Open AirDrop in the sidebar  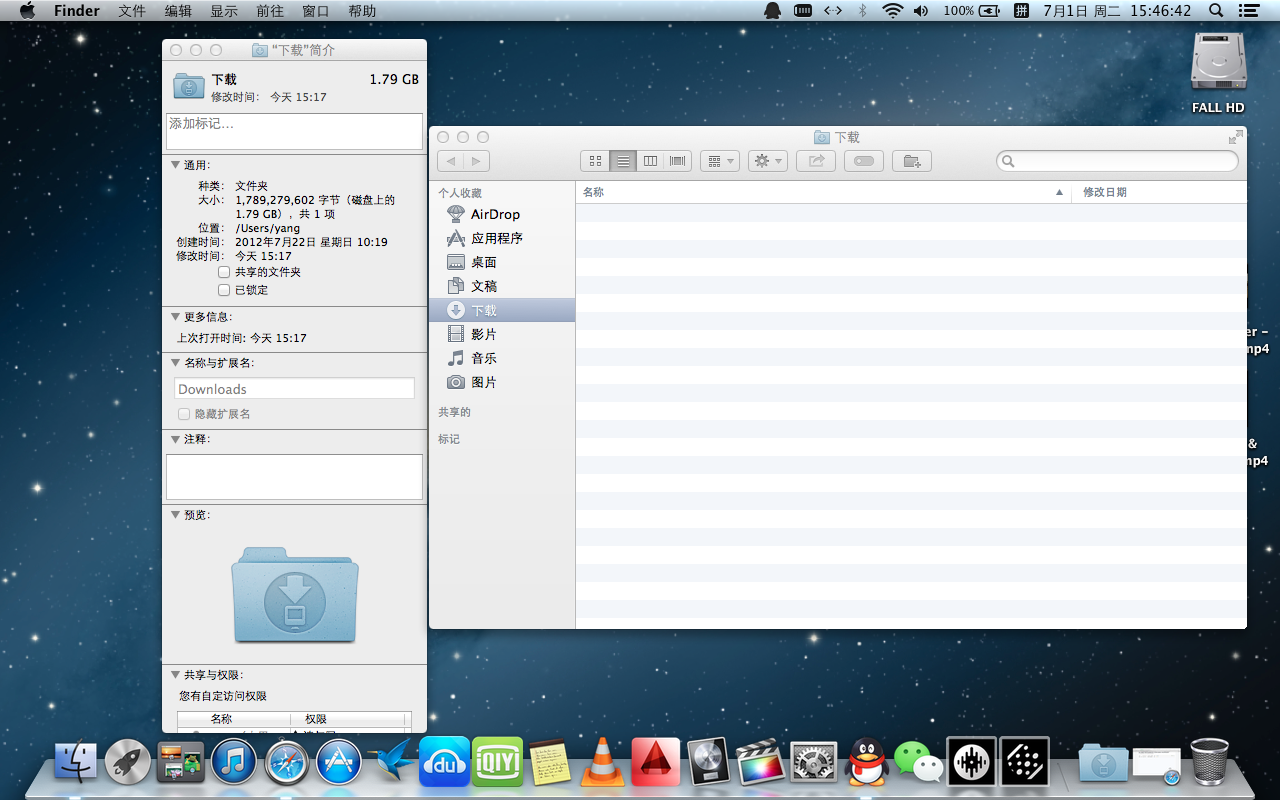click(495, 214)
